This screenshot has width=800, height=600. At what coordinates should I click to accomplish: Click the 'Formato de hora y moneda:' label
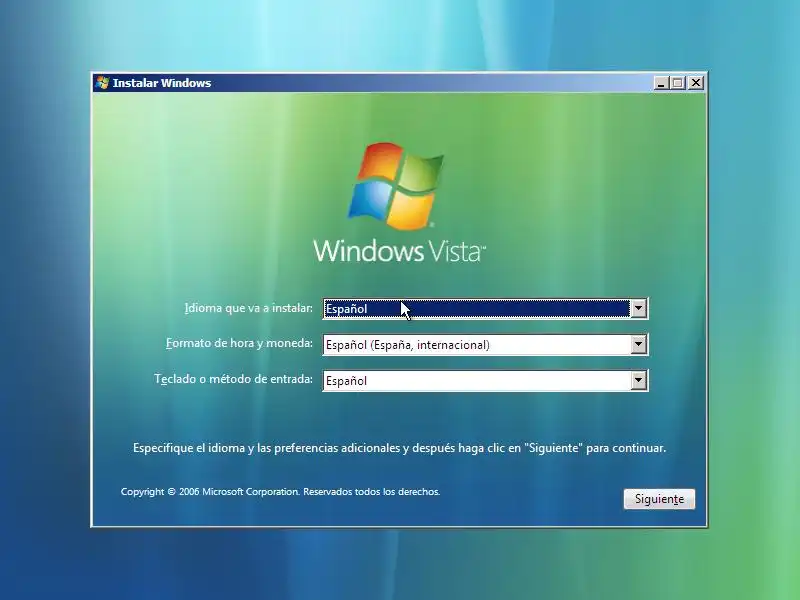(x=239, y=343)
